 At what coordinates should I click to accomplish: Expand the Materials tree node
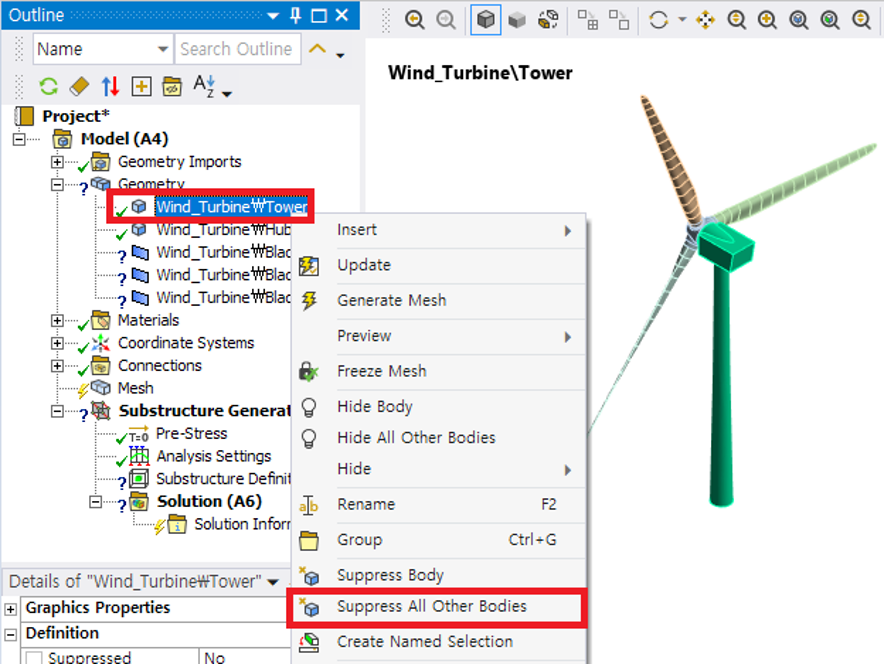[57, 321]
